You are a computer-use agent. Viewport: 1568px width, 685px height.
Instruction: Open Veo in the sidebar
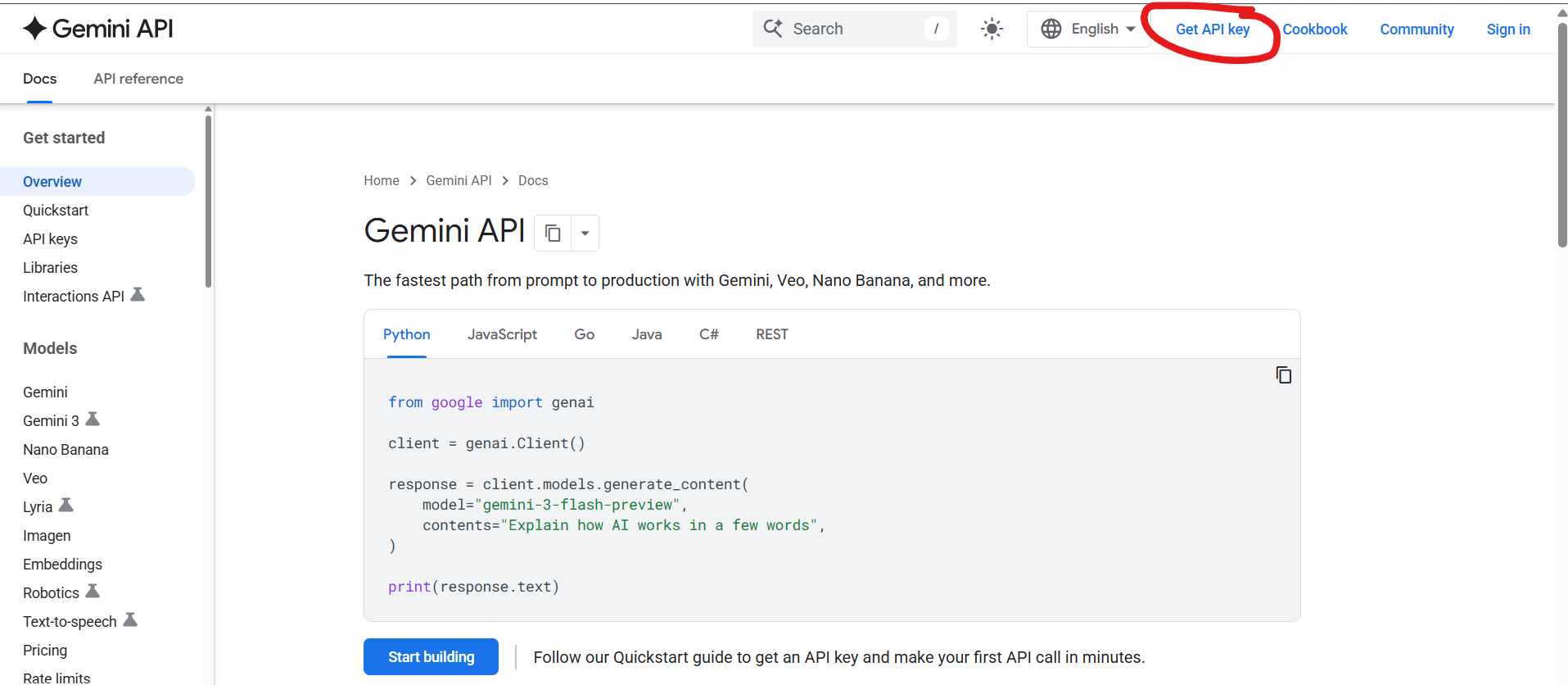[35, 479]
